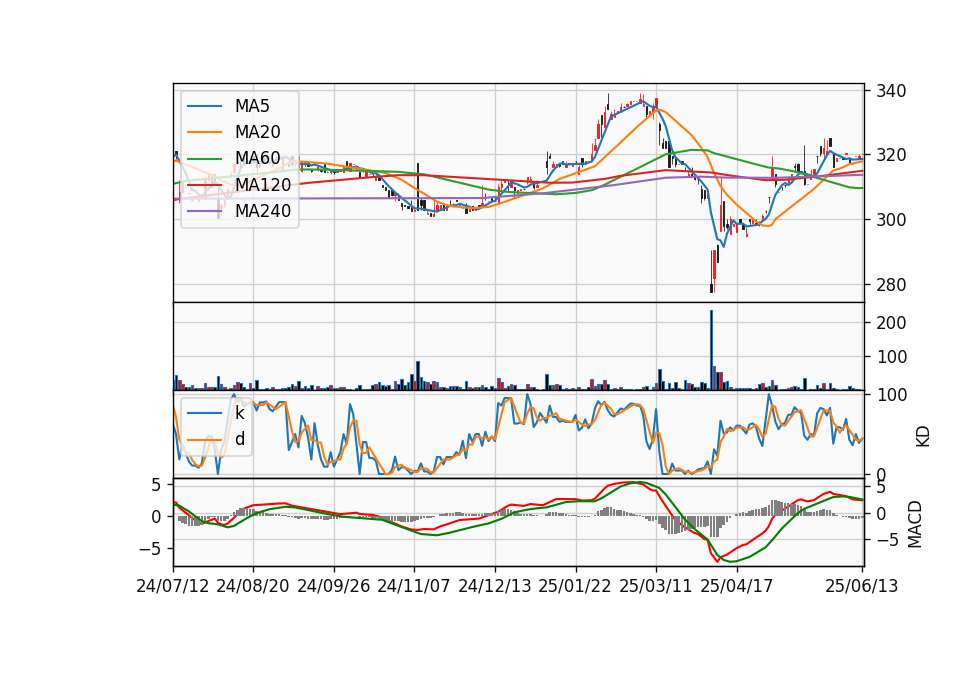Click the 200 volume axis label
960x690 pixels.
pyautogui.click(x=891, y=323)
